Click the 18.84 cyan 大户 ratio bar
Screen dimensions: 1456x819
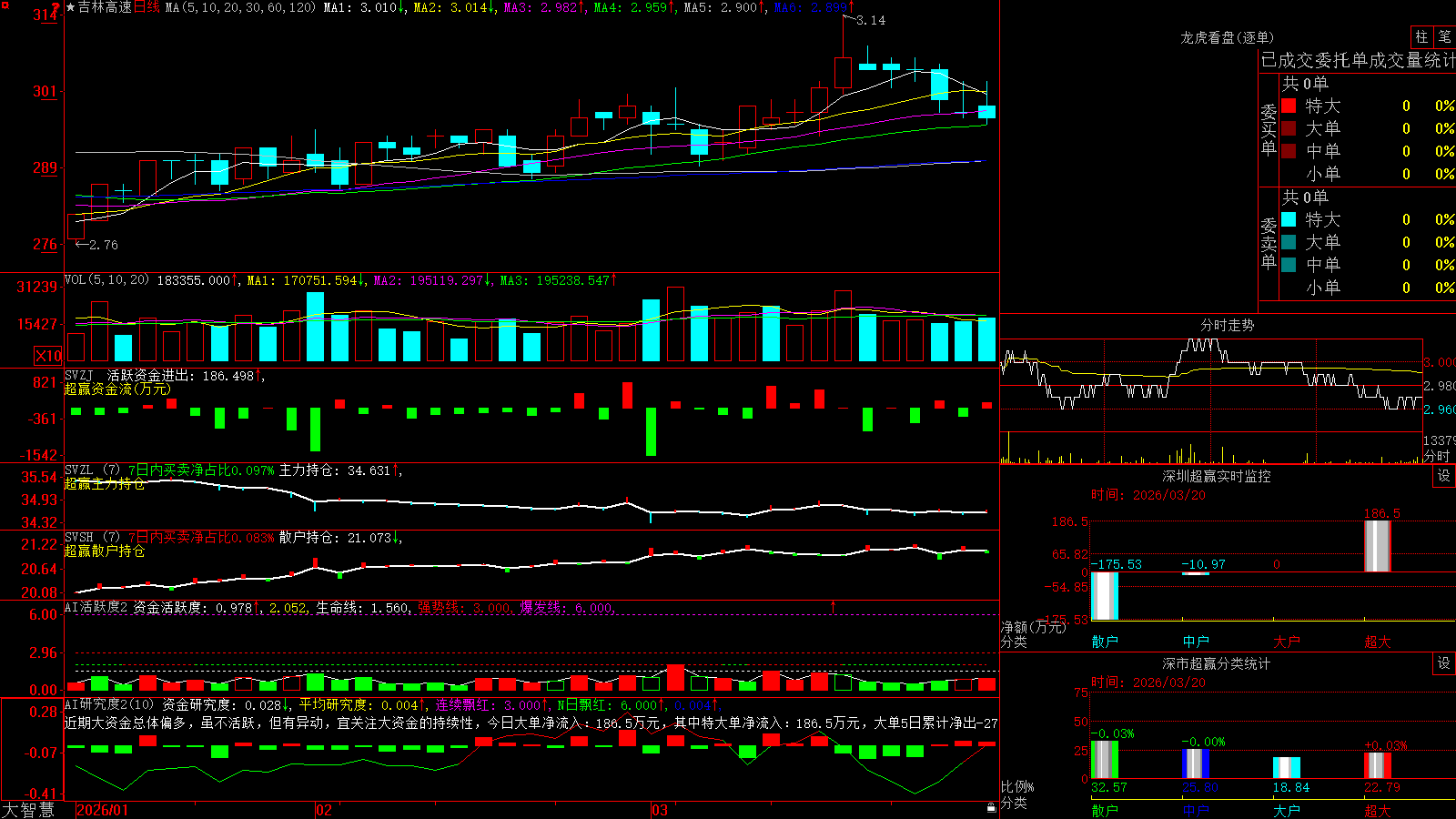[x=1287, y=768]
